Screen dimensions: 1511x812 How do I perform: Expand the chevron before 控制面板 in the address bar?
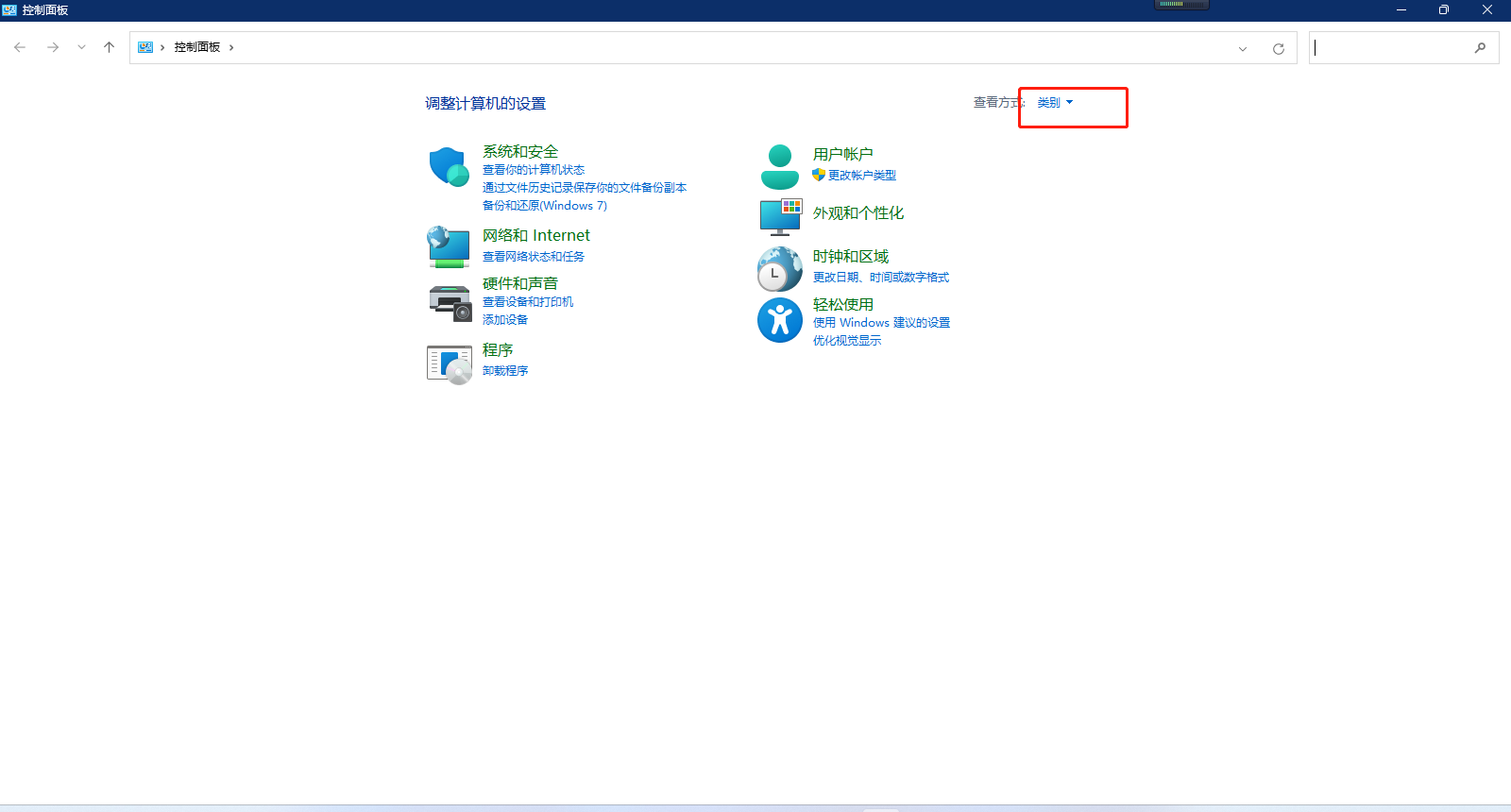click(162, 47)
